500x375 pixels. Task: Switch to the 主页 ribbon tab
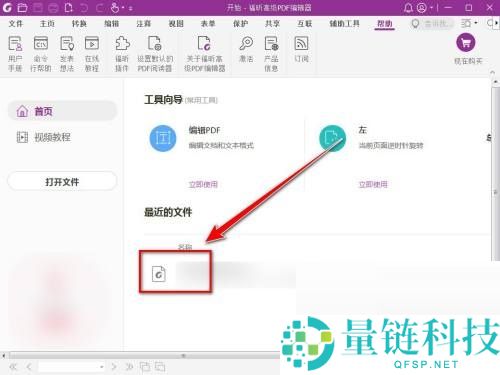click(x=47, y=24)
